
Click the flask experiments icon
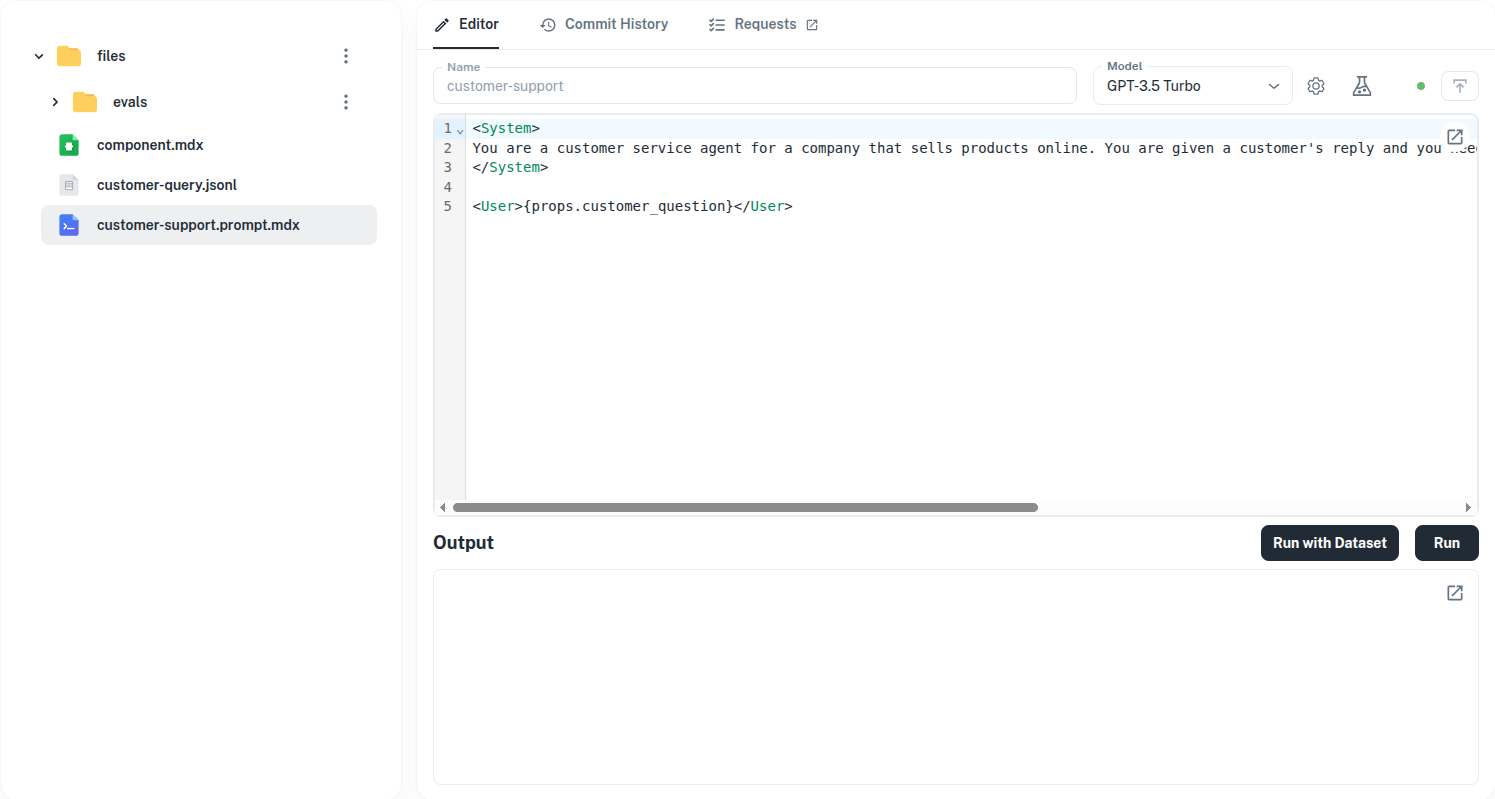tap(1362, 86)
